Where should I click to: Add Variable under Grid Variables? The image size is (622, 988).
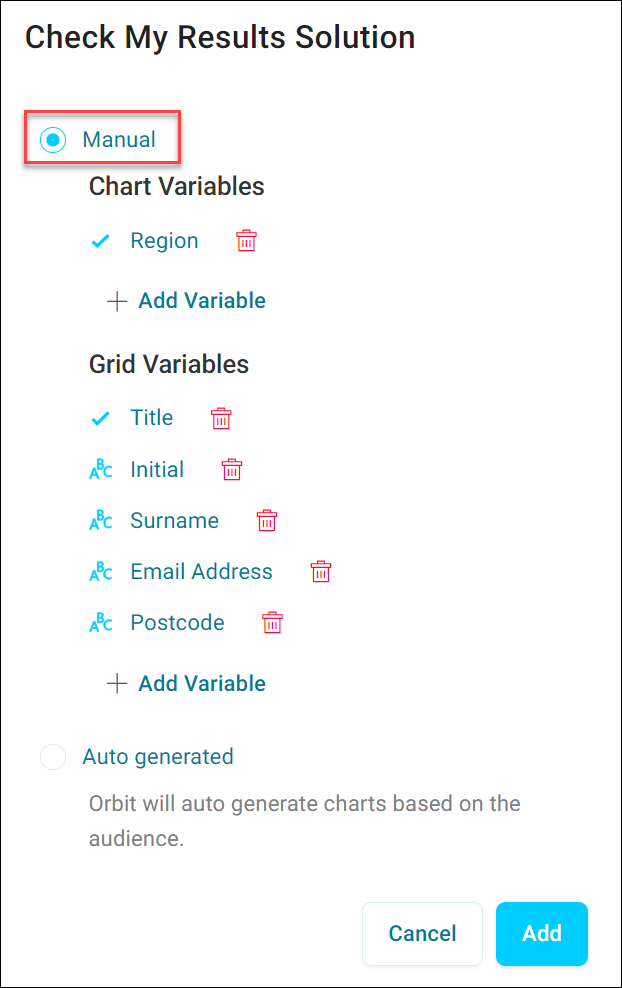click(186, 684)
